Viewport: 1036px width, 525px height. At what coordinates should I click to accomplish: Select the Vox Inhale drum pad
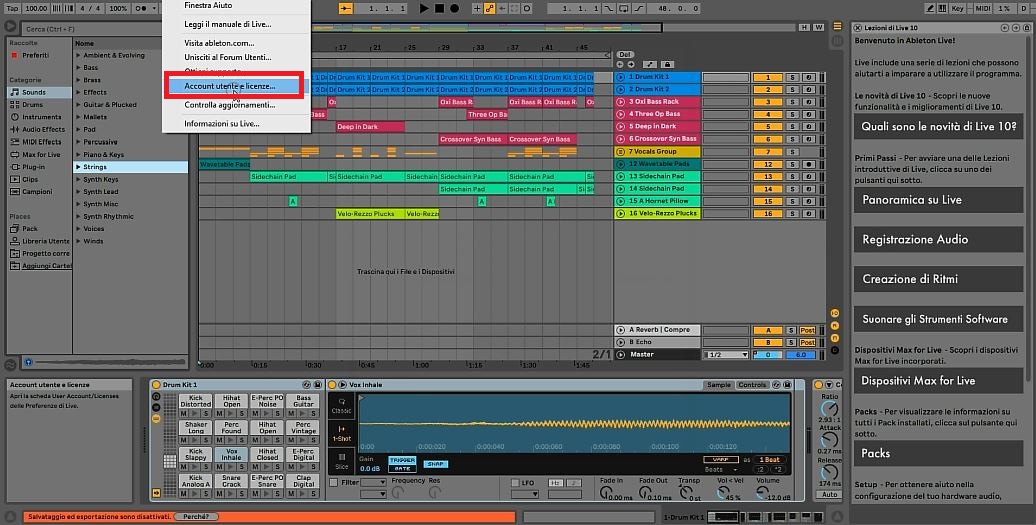tap(231, 454)
